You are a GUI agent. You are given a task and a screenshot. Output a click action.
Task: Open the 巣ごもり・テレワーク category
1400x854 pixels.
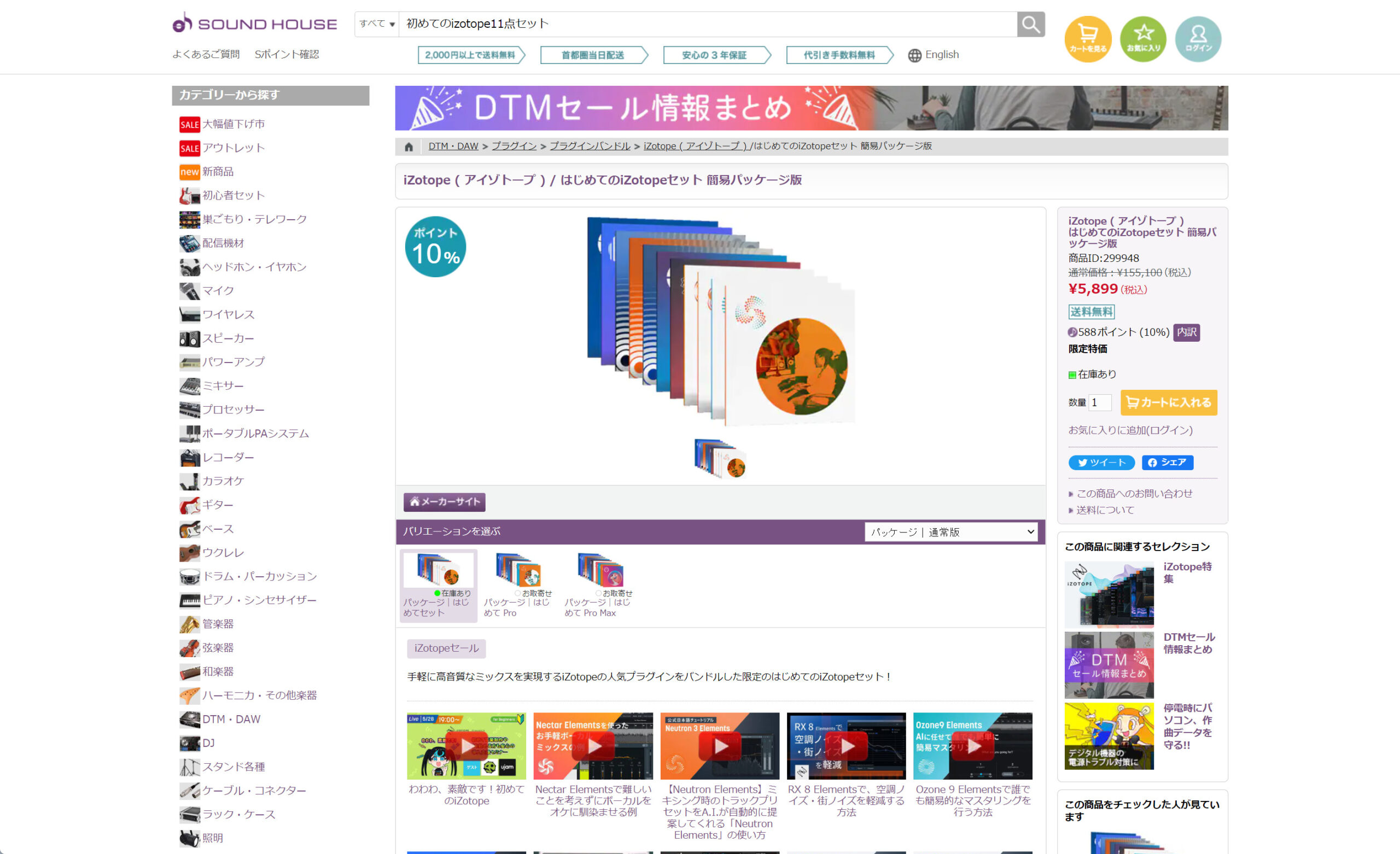pos(254,219)
